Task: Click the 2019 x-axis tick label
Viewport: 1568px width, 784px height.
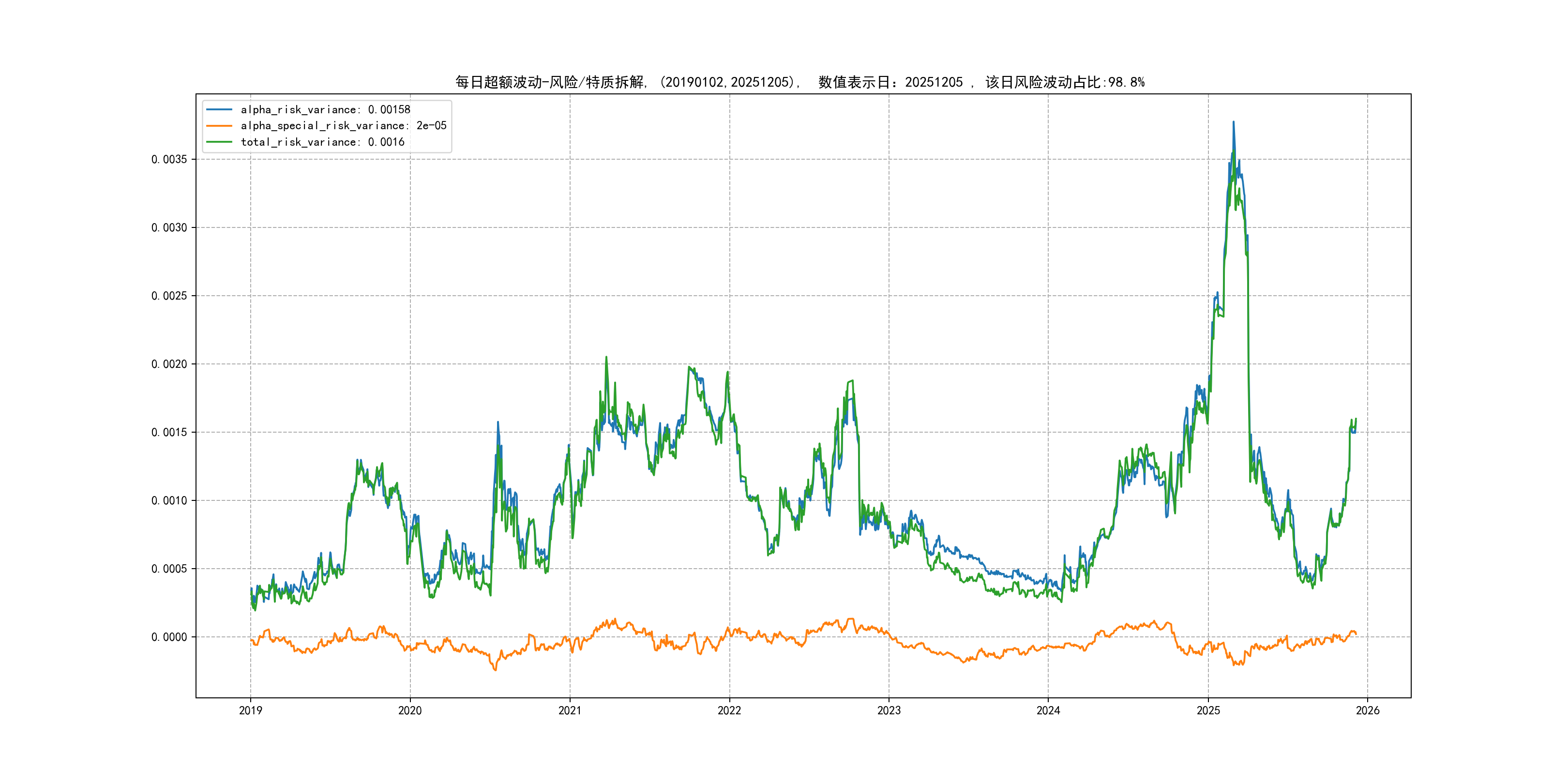Action: tap(250, 710)
